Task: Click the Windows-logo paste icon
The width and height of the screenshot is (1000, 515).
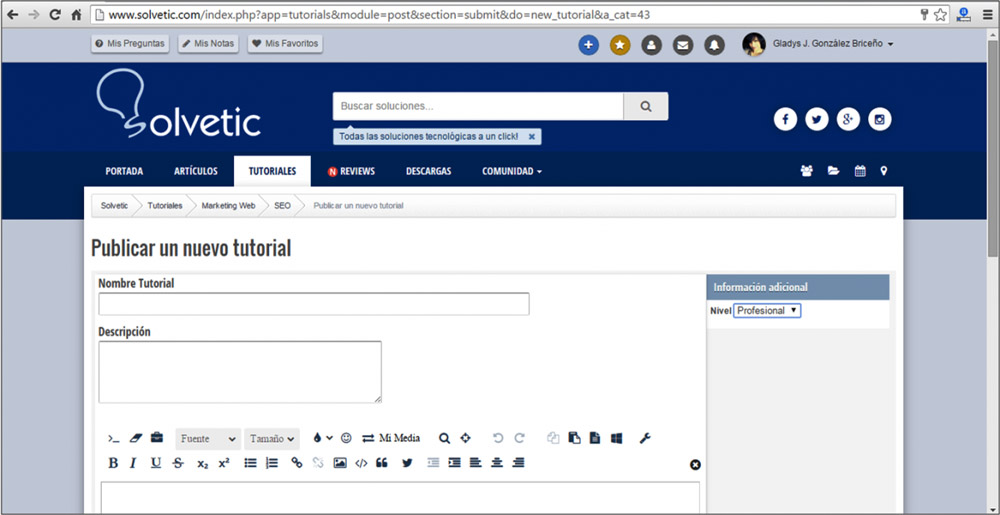Action: 616,438
